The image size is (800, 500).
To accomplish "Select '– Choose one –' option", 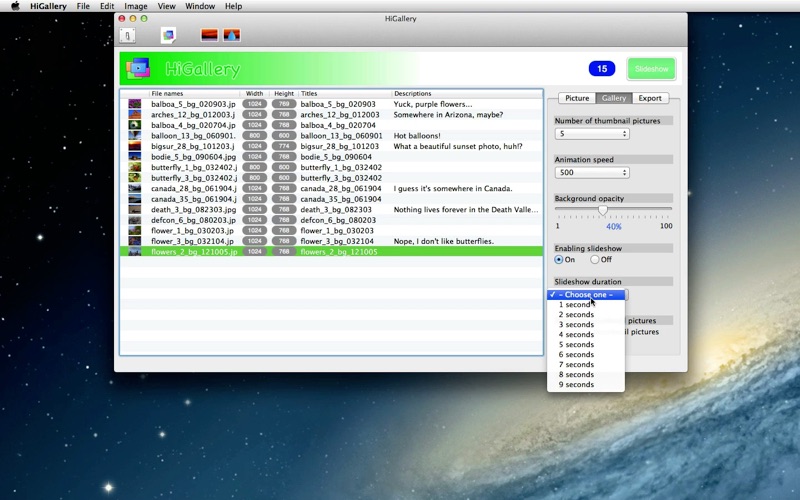I will (586, 295).
